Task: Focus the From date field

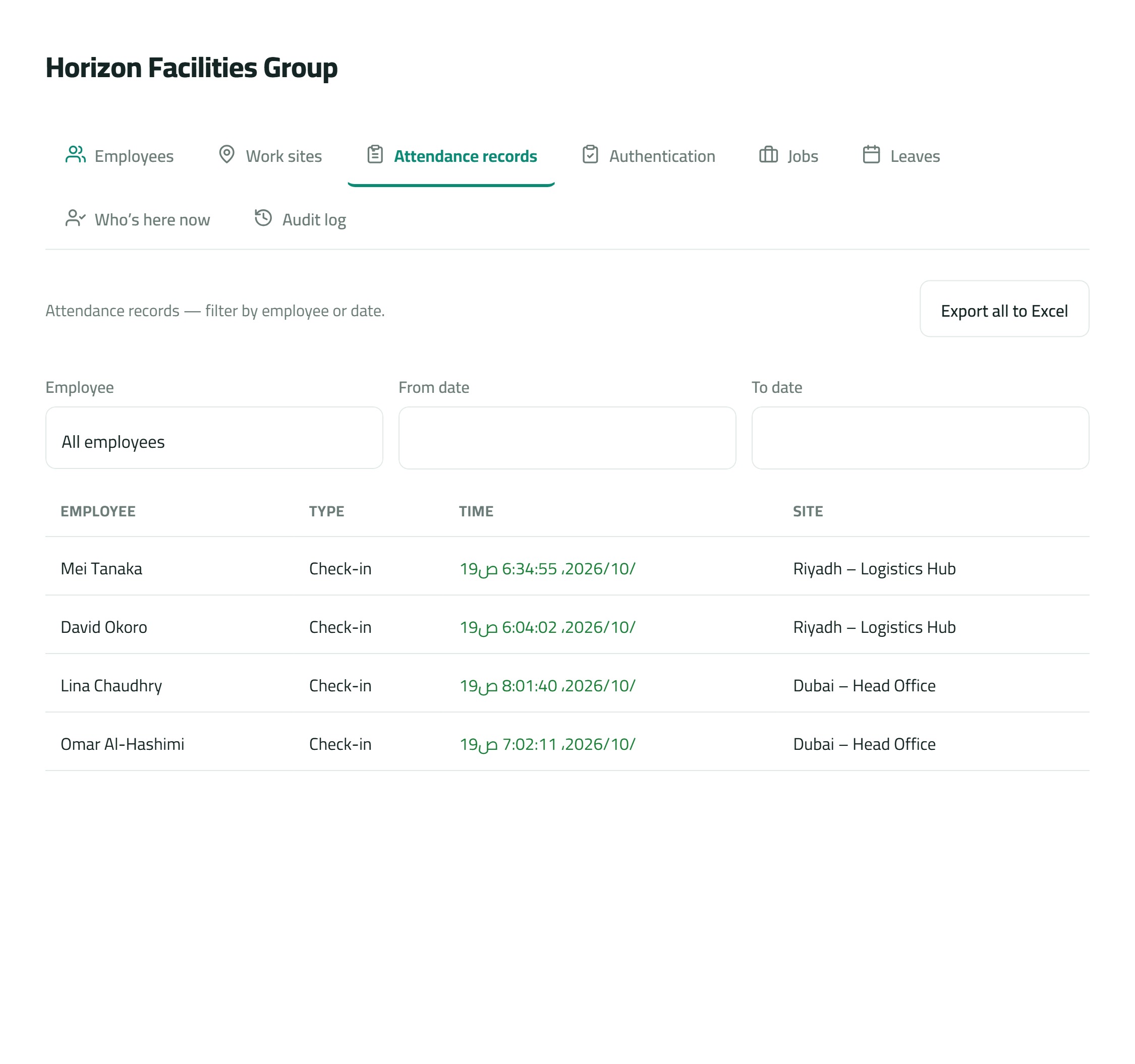Action: tap(567, 438)
